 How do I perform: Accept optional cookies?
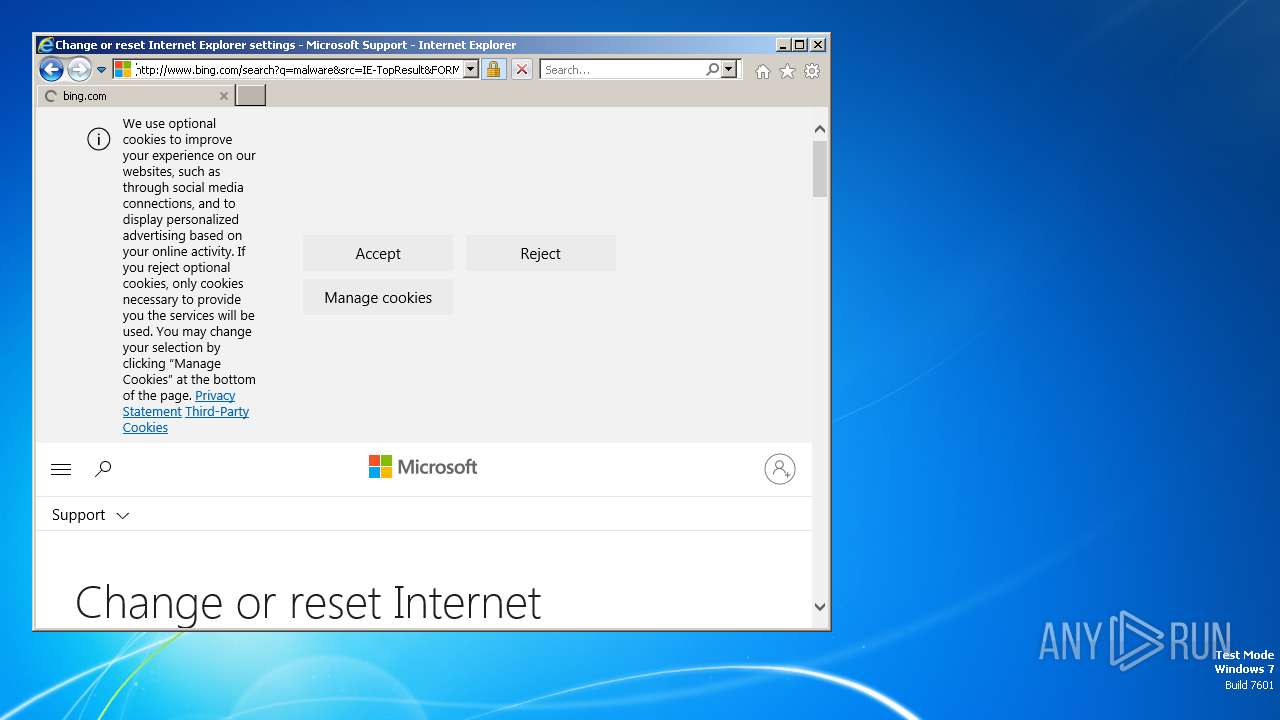pyautogui.click(x=378, y=253)
